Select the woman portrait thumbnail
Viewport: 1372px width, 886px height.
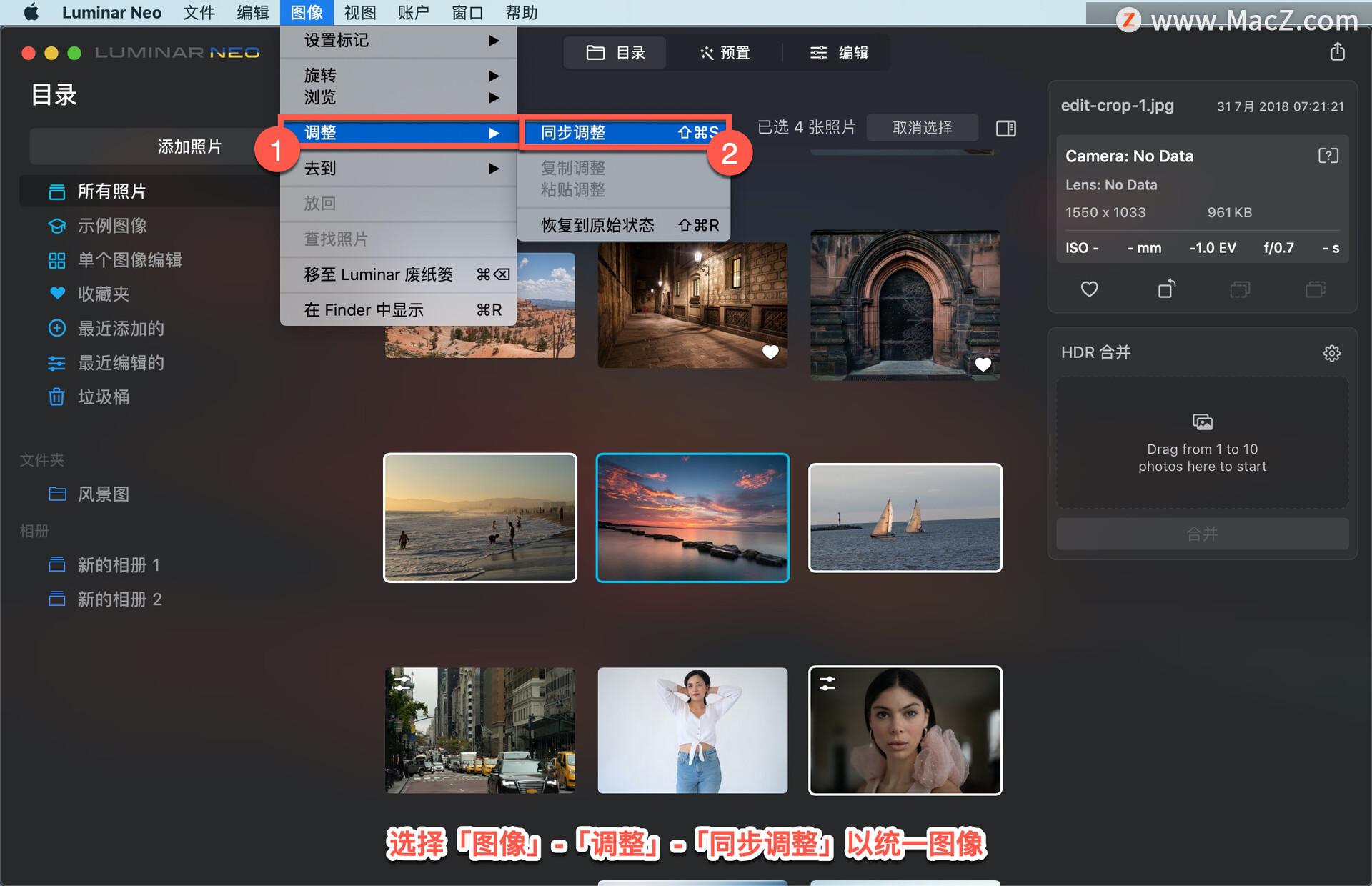905,730
